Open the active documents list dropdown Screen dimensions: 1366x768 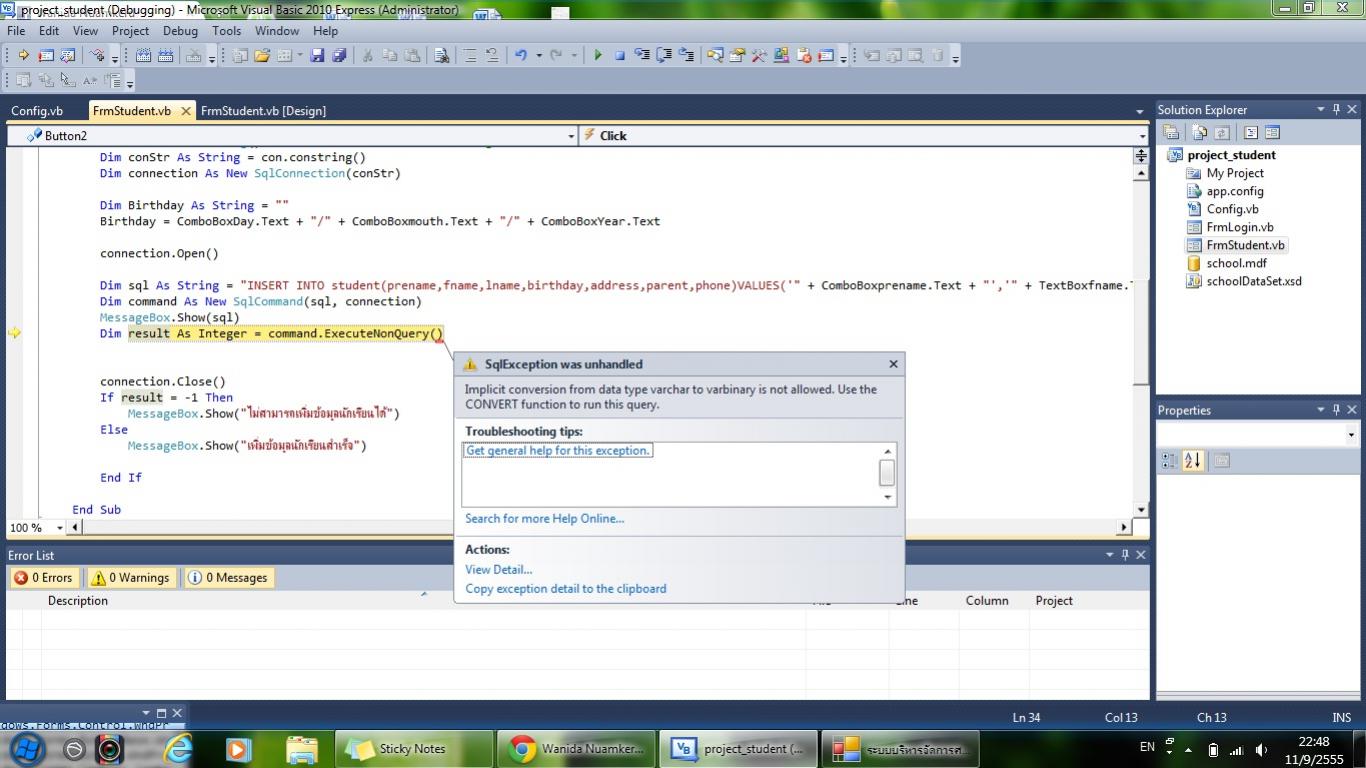point(1140,111)
